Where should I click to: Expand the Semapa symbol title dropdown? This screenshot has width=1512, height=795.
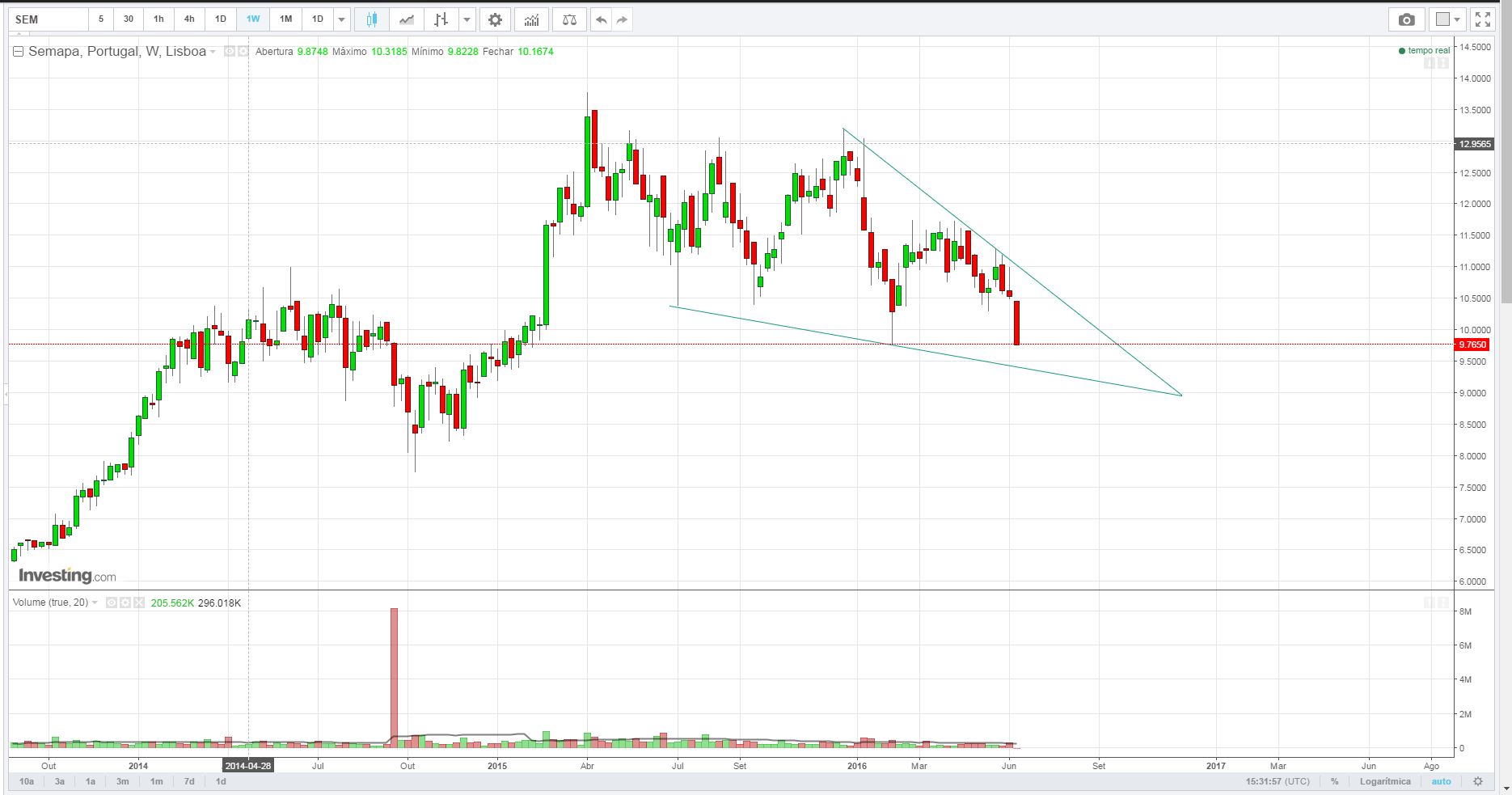pos(213,52)
